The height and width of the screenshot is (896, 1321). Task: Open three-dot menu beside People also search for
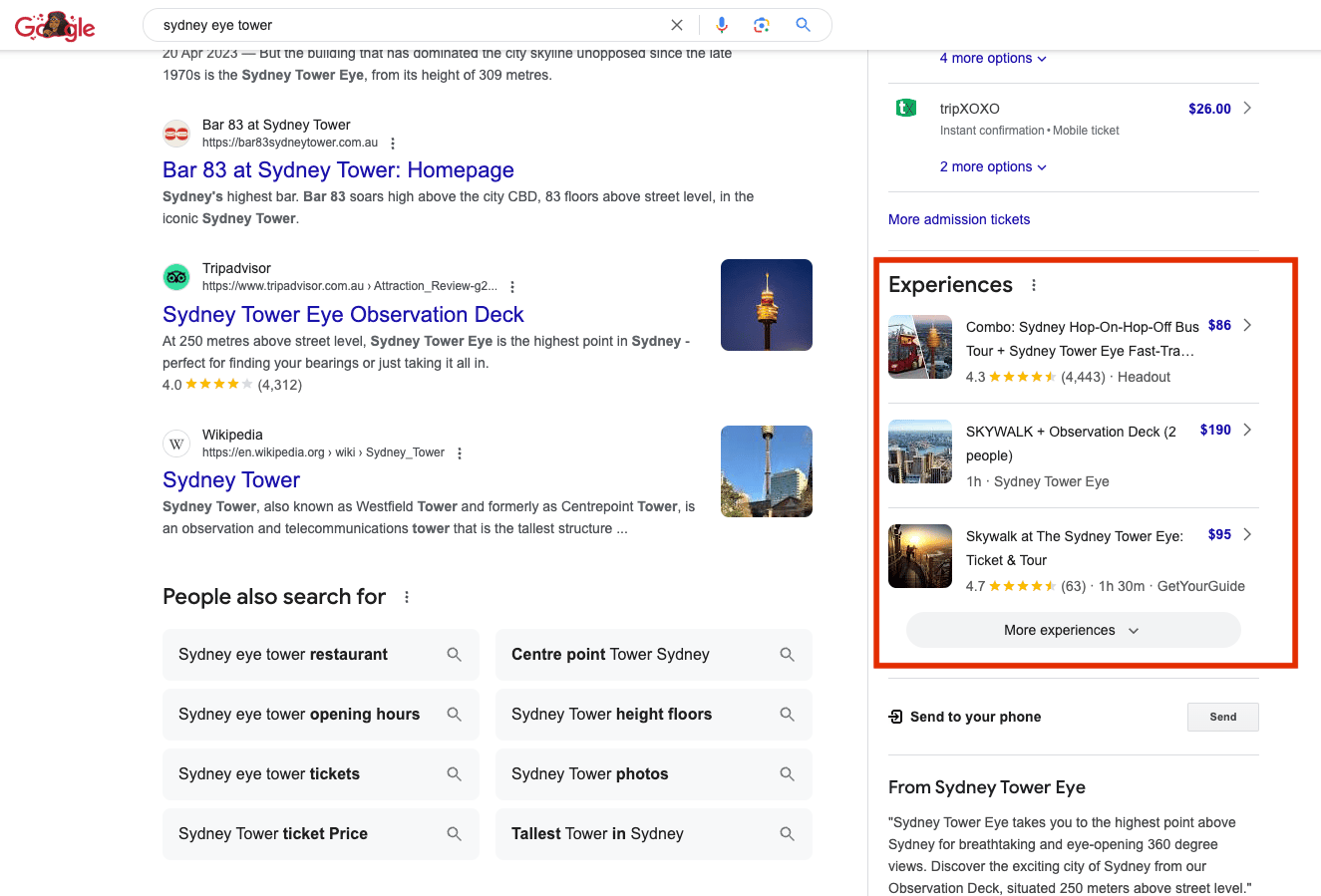pos(407,597)
